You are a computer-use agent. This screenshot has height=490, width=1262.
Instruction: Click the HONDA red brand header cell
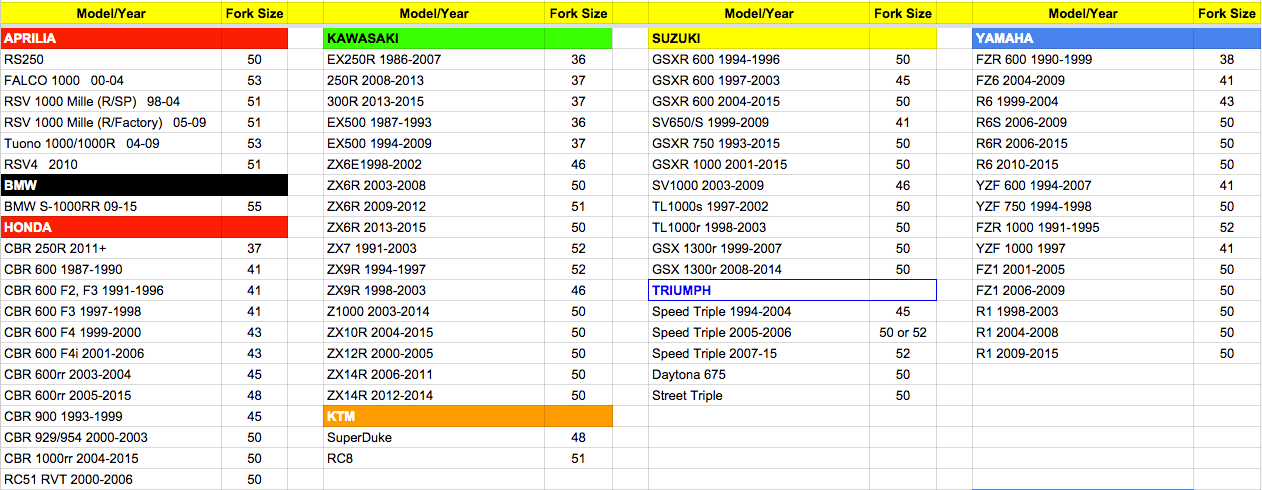point(110,227)
